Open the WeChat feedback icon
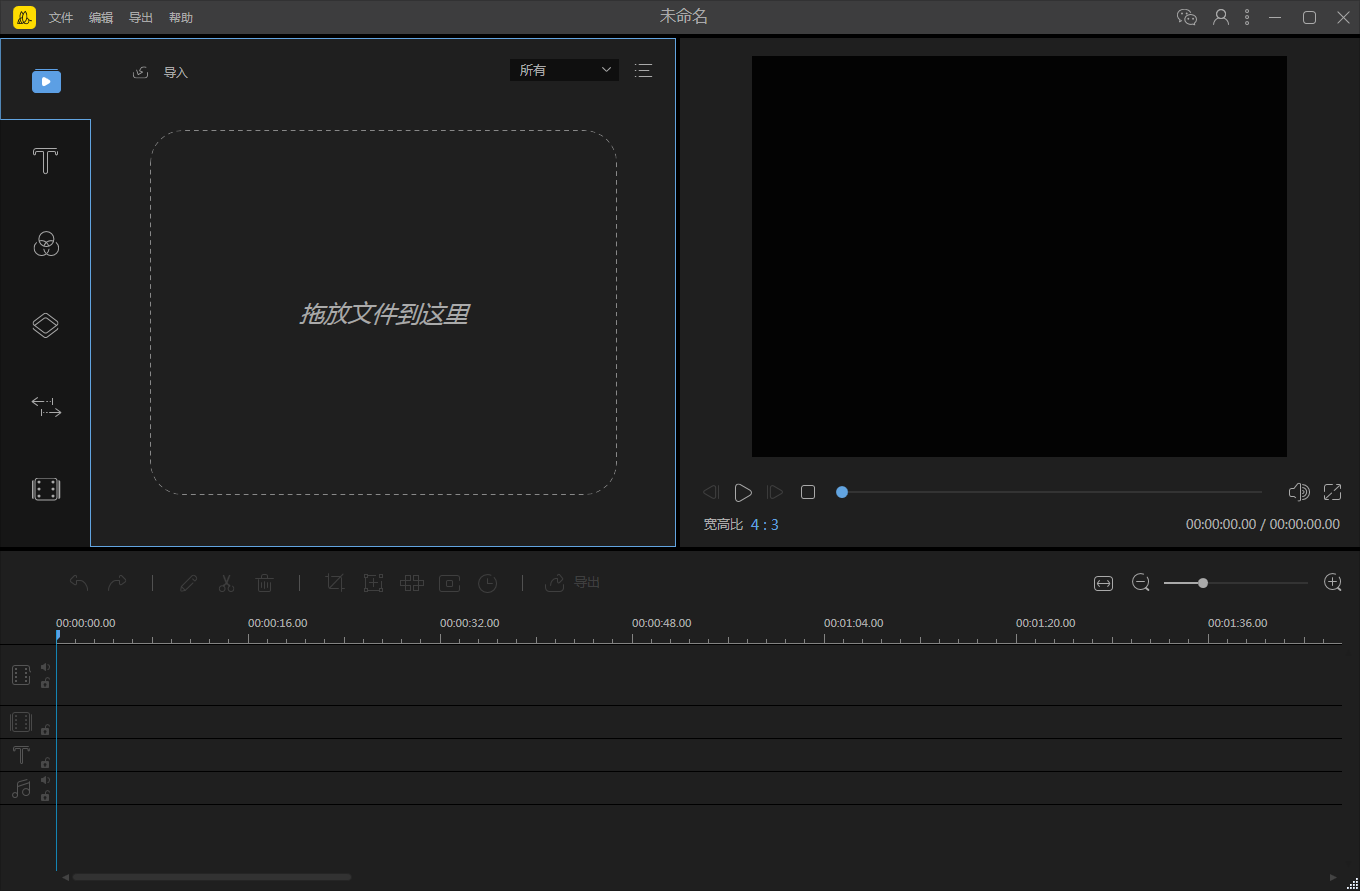Viewport: 1360px width, 891px height. 1187,17
